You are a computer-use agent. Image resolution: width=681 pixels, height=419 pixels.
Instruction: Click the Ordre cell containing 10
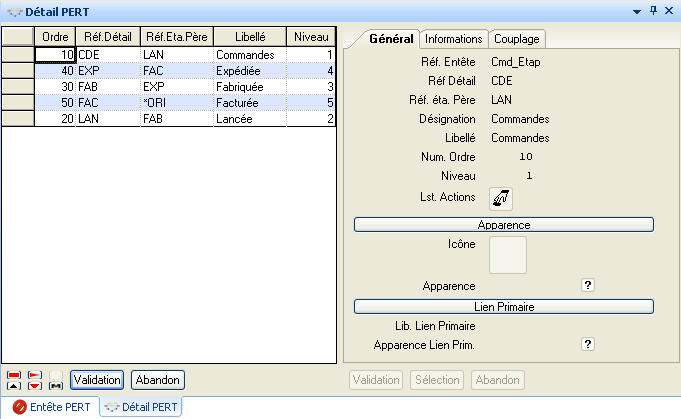[x=55, y=55]
